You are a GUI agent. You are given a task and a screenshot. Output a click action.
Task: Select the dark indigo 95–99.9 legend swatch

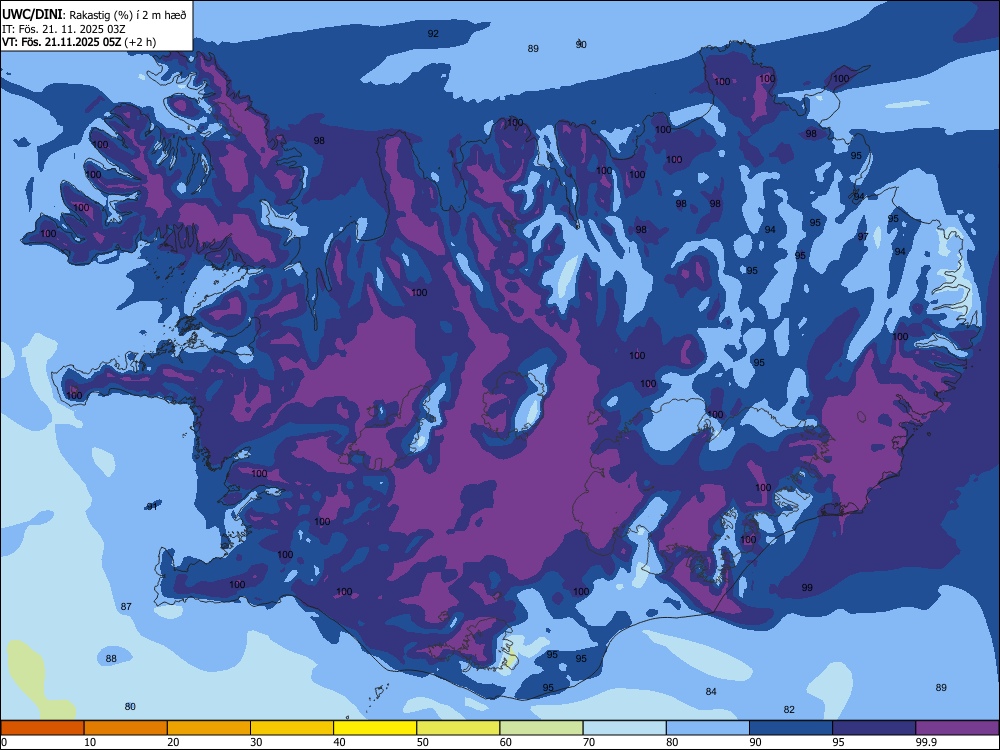pyautogui.click(x=874, y=728)
